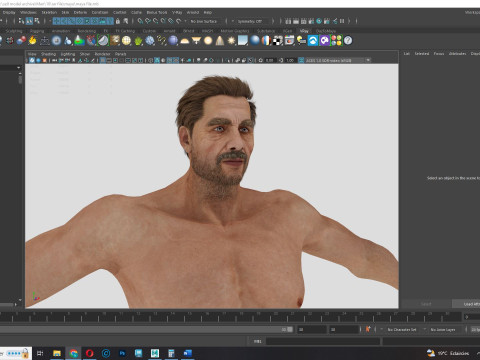
Task: Click the Selected tab in Attribute Editor
Action: click(x=422, y=54)
